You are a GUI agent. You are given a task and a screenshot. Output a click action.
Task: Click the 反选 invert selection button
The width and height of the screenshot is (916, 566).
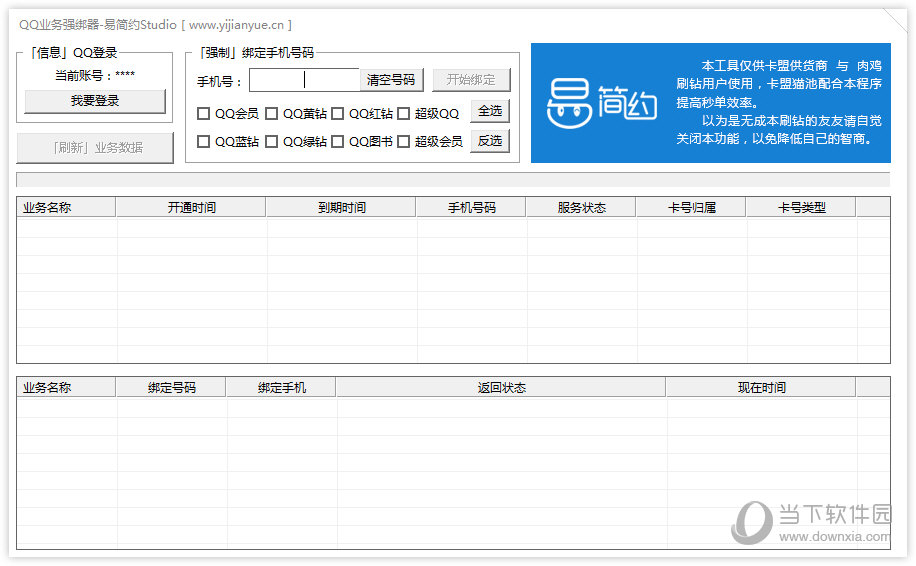pos(490,141)
